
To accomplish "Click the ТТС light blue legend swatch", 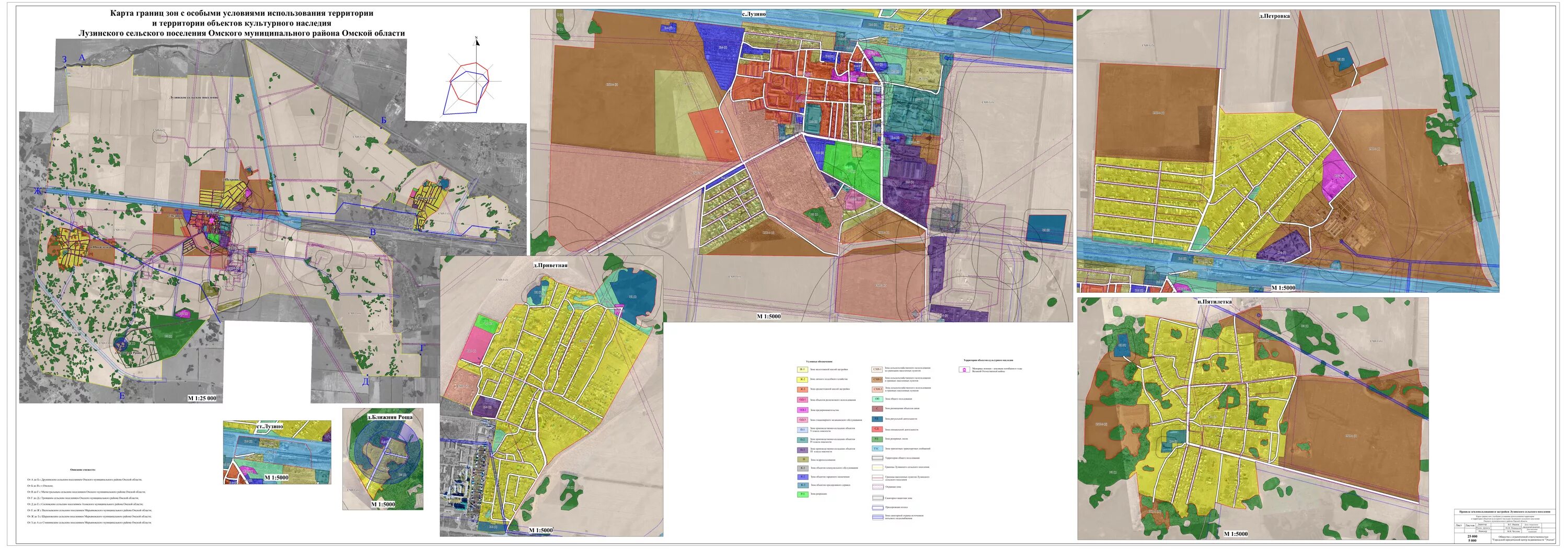I will pyautogui.click(x=878, y=449).
